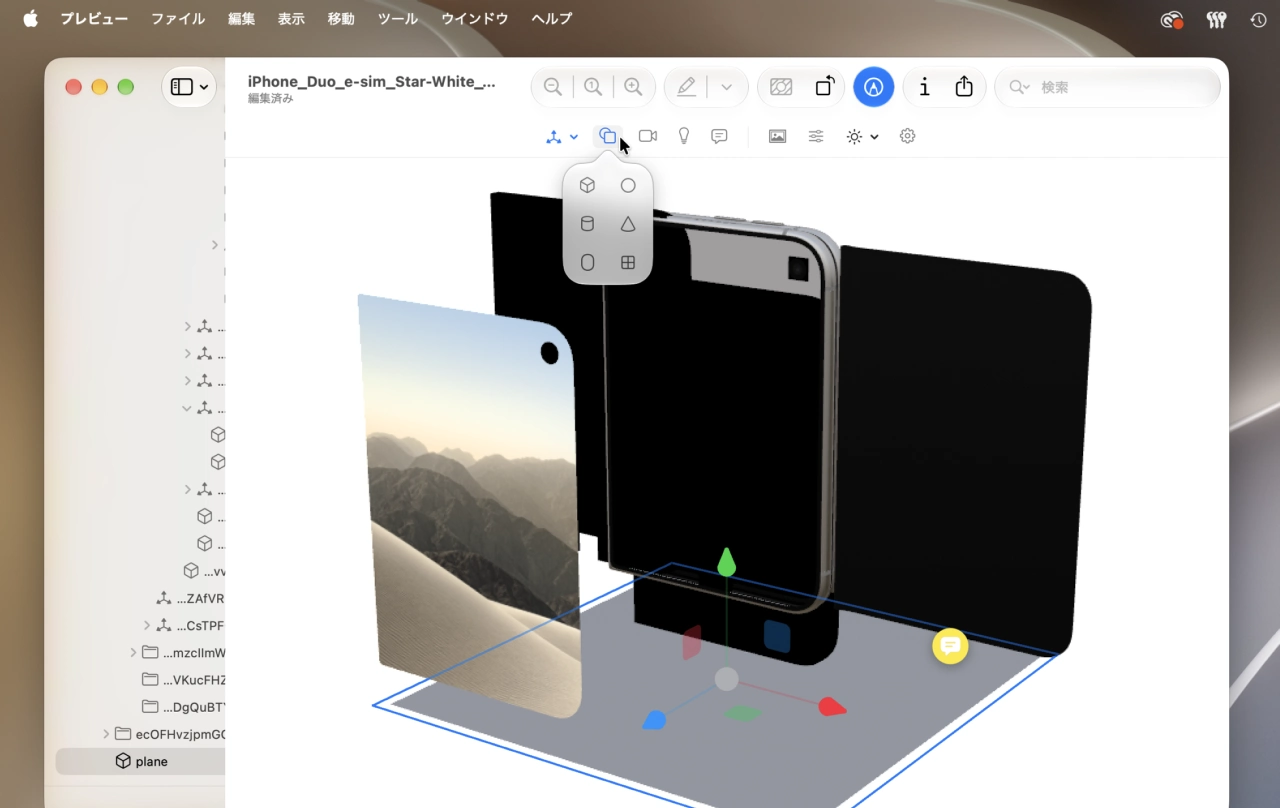Click the blue Z-axis gizmo arrow
Image resolution: width=1280 pixels, height=808 pixels.
(x=654, y=720)
